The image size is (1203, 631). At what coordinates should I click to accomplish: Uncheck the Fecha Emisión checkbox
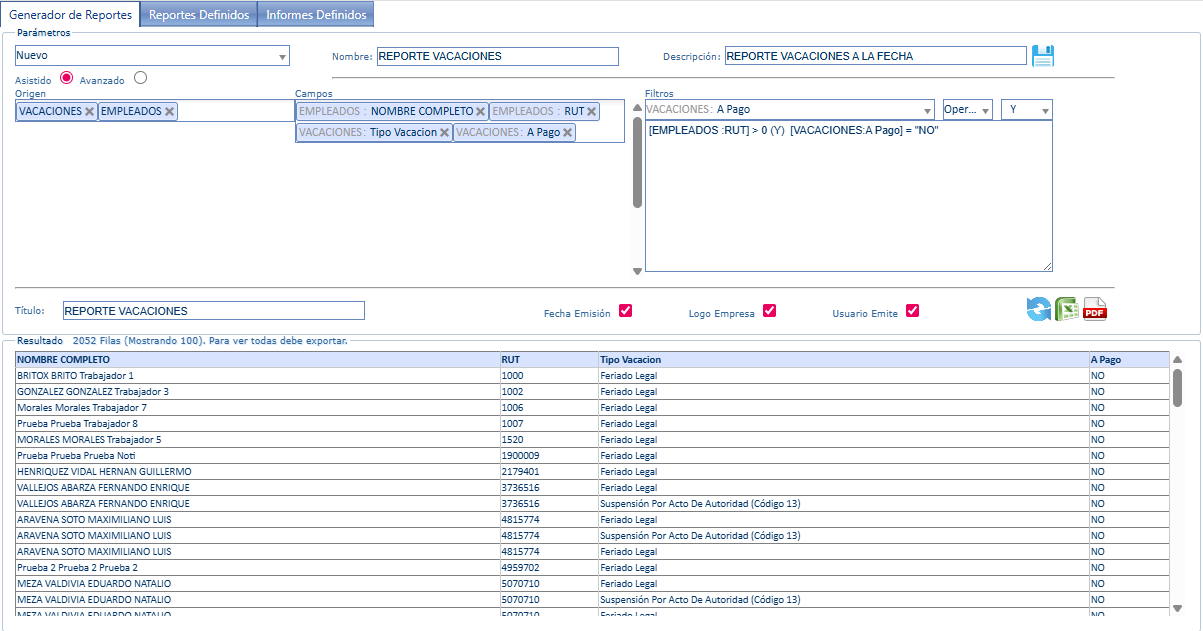tap(626, 311)
